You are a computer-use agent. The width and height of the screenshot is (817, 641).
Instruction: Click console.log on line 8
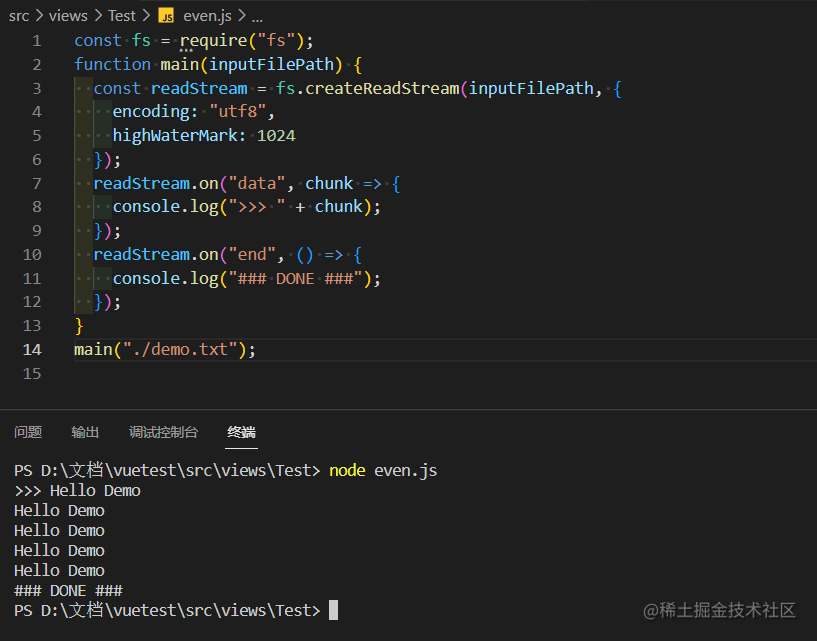click(165, 207)
